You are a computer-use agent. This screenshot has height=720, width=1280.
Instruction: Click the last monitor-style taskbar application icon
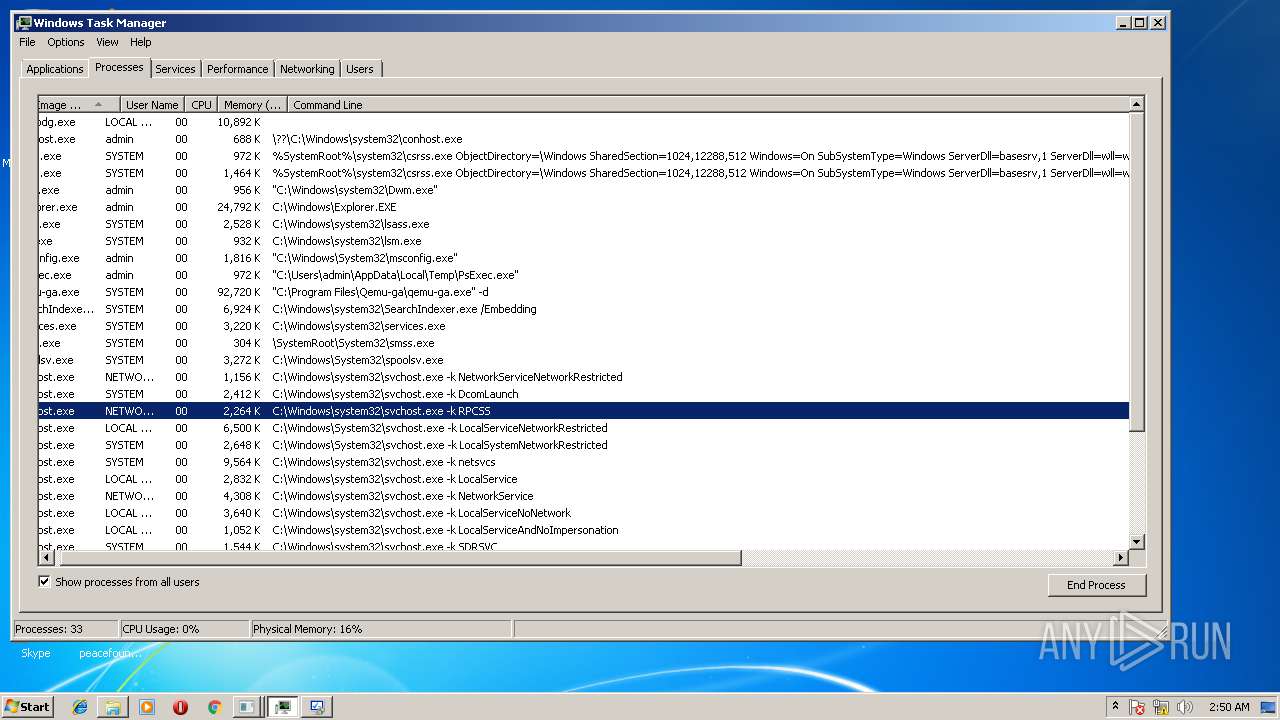click(x=317, y=707)
